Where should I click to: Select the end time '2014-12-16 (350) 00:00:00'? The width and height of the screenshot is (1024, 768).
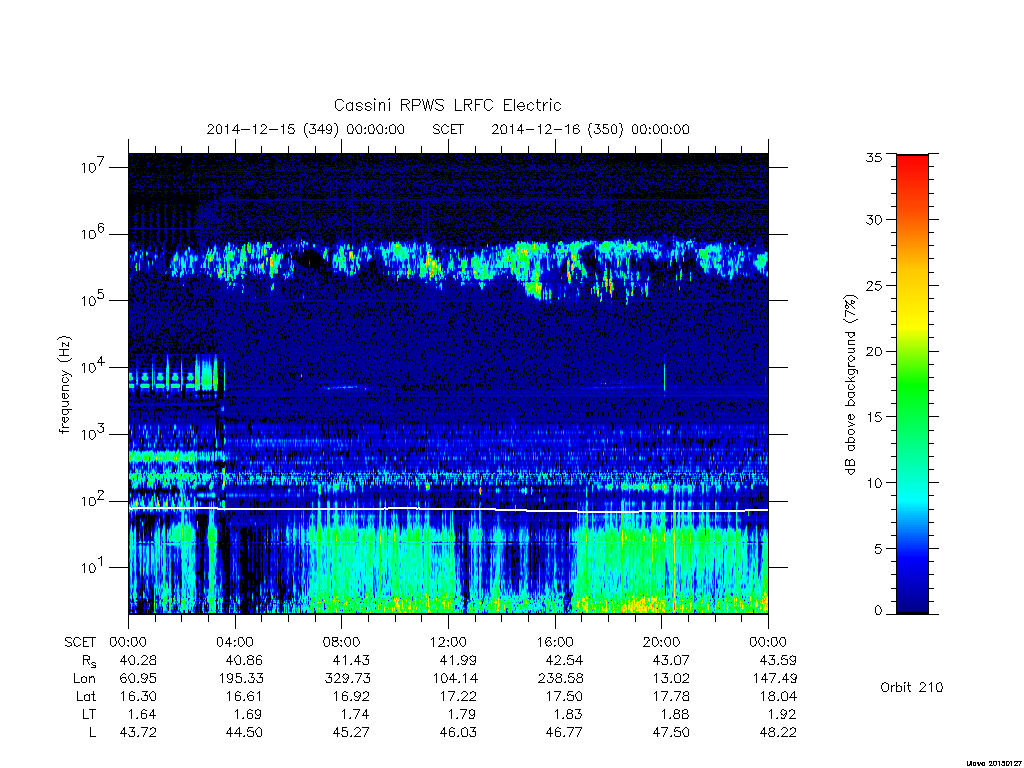[590, 129]
